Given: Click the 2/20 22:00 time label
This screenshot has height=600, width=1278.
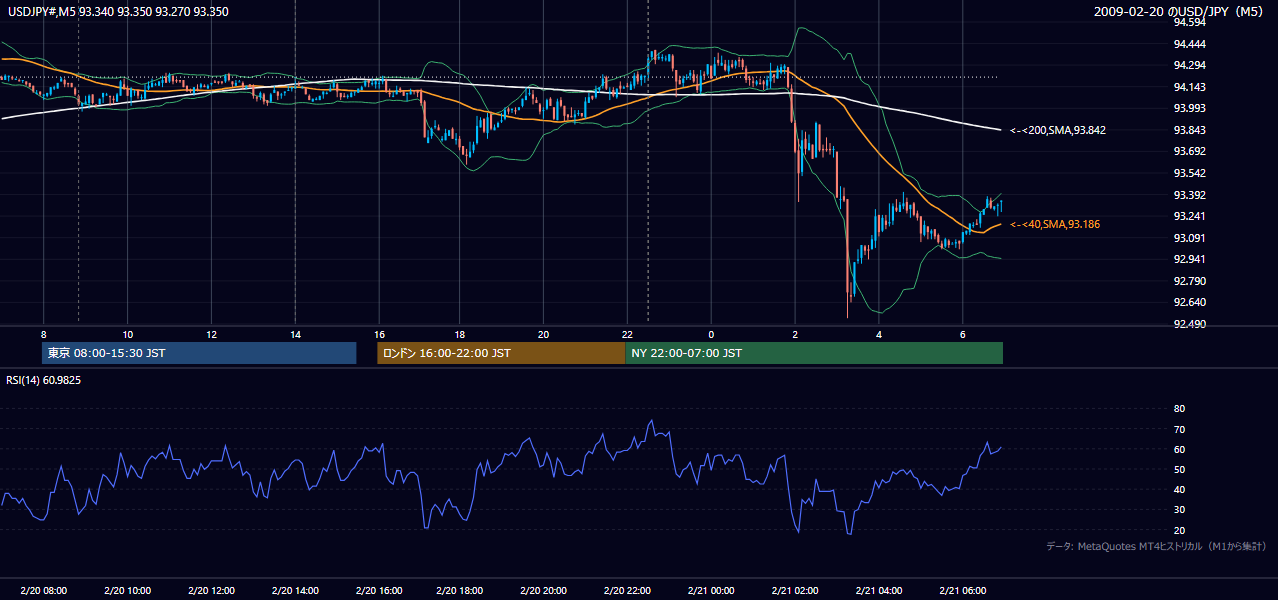Looking at the screenshot, I should tap(628, 591).
